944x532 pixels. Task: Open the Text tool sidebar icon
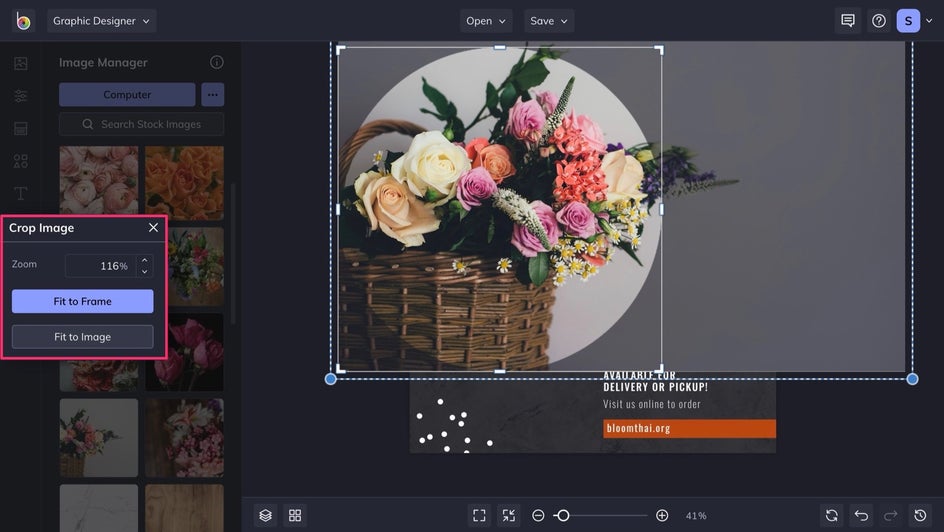[x=20, y=193]
